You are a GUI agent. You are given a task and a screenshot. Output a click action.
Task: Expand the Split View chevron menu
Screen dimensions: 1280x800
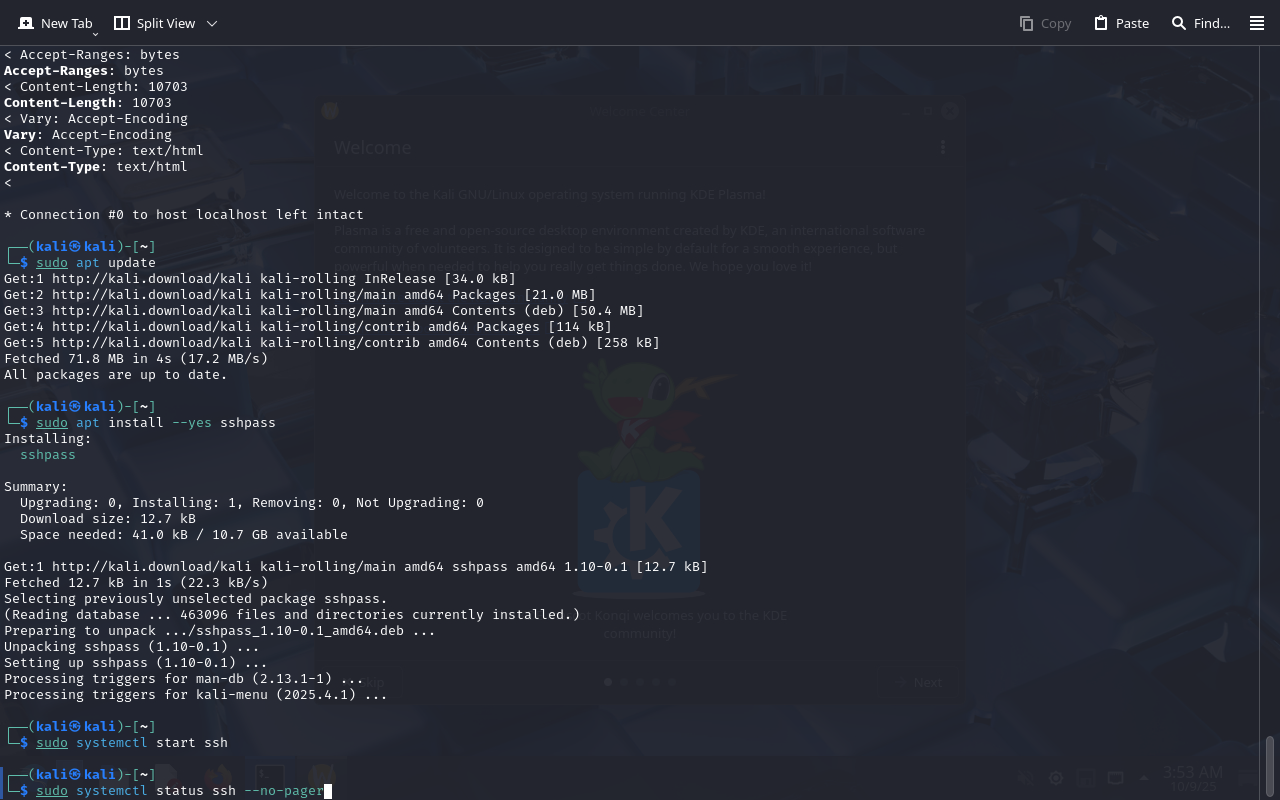point(212,23)
